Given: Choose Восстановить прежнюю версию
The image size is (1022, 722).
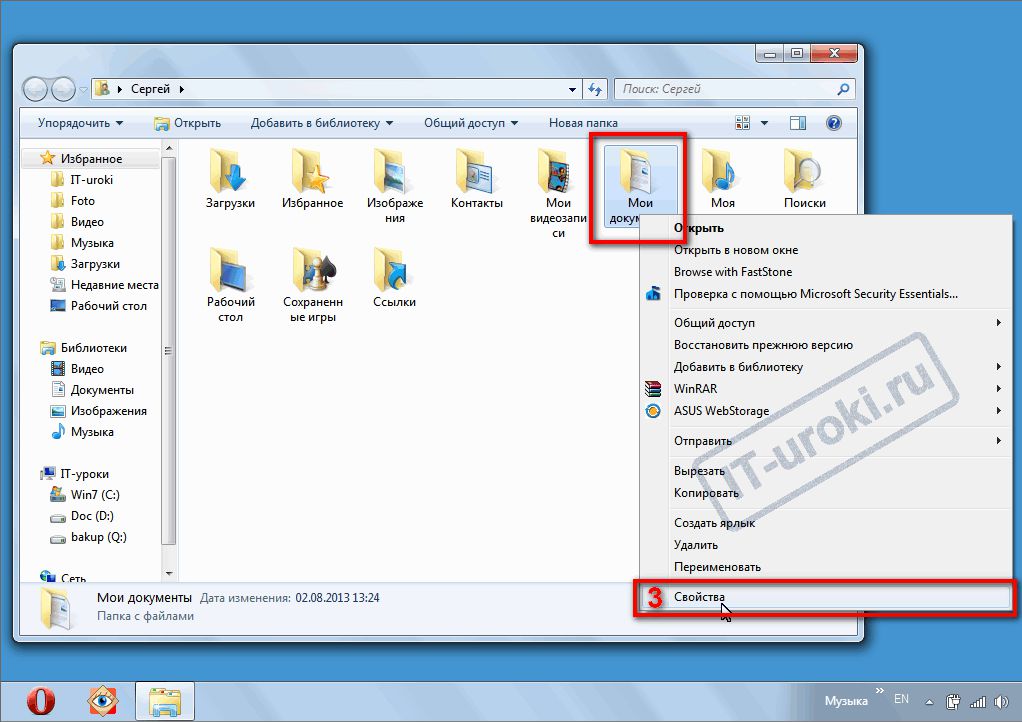Looking at the screenshot, I should 826,345.
